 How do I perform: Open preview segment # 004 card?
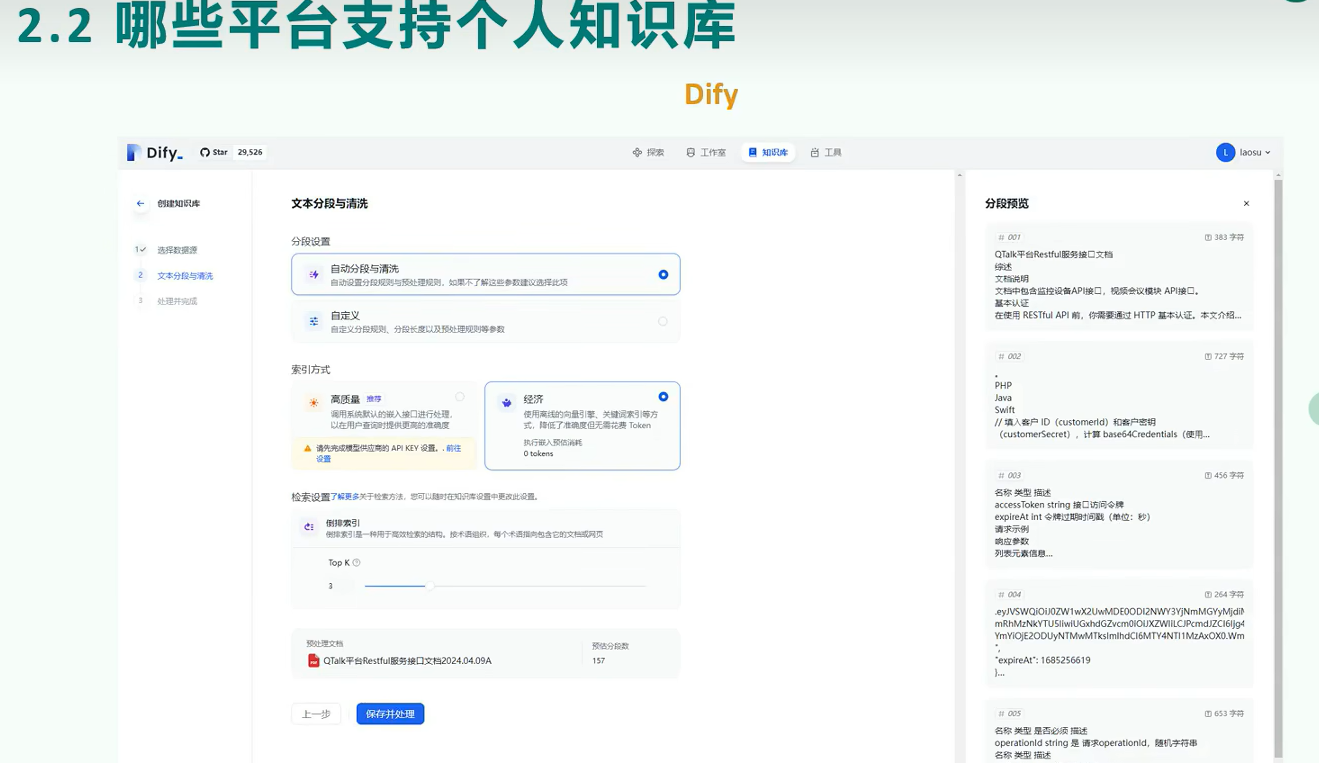(x=1118, y=633)
